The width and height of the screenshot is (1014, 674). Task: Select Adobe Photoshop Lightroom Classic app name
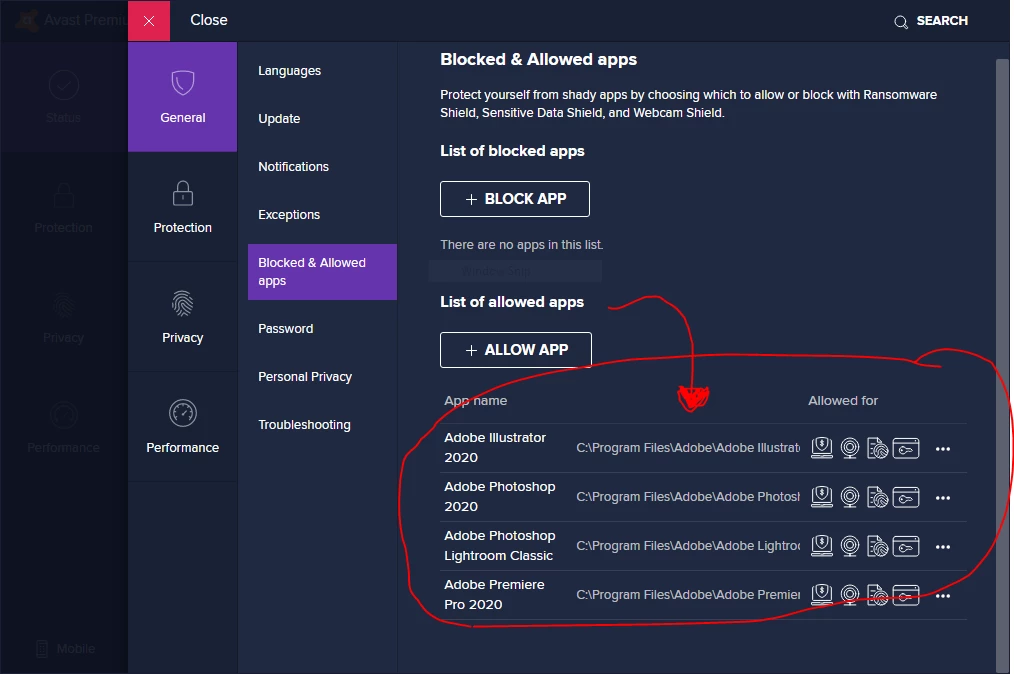coord(500,546)
